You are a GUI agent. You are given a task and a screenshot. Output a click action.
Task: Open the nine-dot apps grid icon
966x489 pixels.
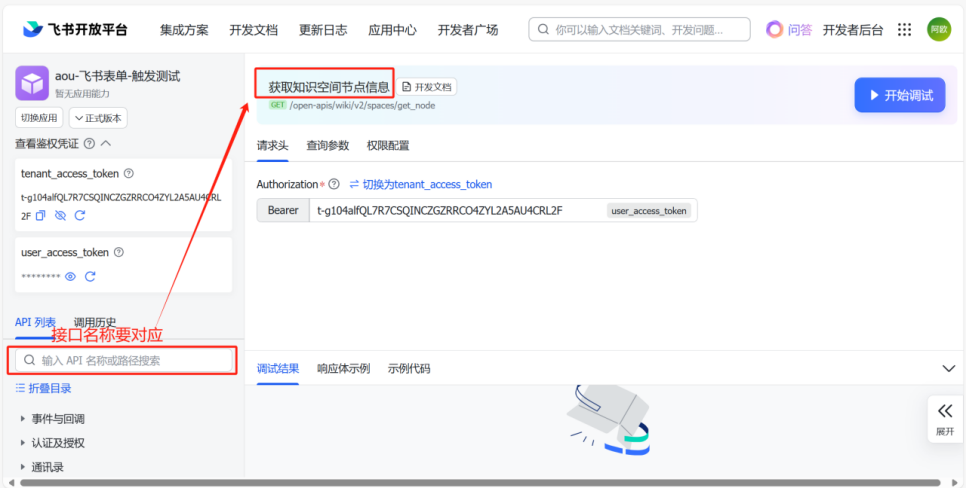[x=904, y=30]
